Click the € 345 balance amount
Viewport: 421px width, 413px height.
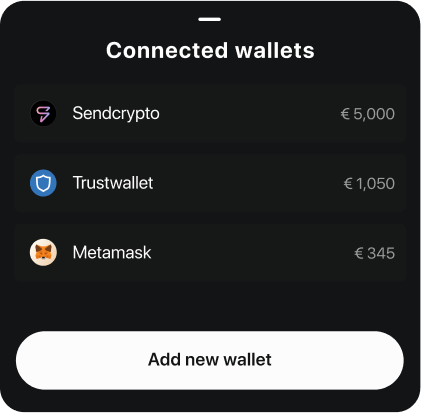tap(375, 253)
